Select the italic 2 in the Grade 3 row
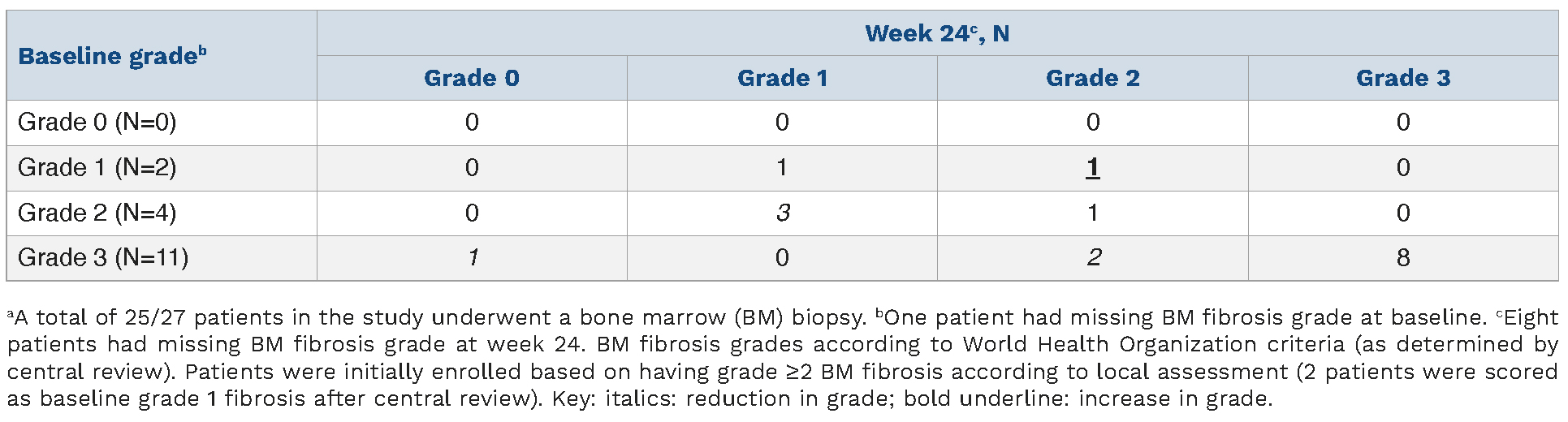1568x422 pixels. click(1093, 258)
